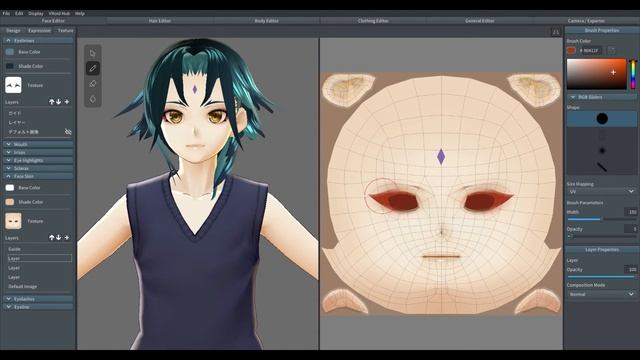Move Face Skin layer up with arrow
Viewport: 640px width, 360px height.
click(51, 238)
